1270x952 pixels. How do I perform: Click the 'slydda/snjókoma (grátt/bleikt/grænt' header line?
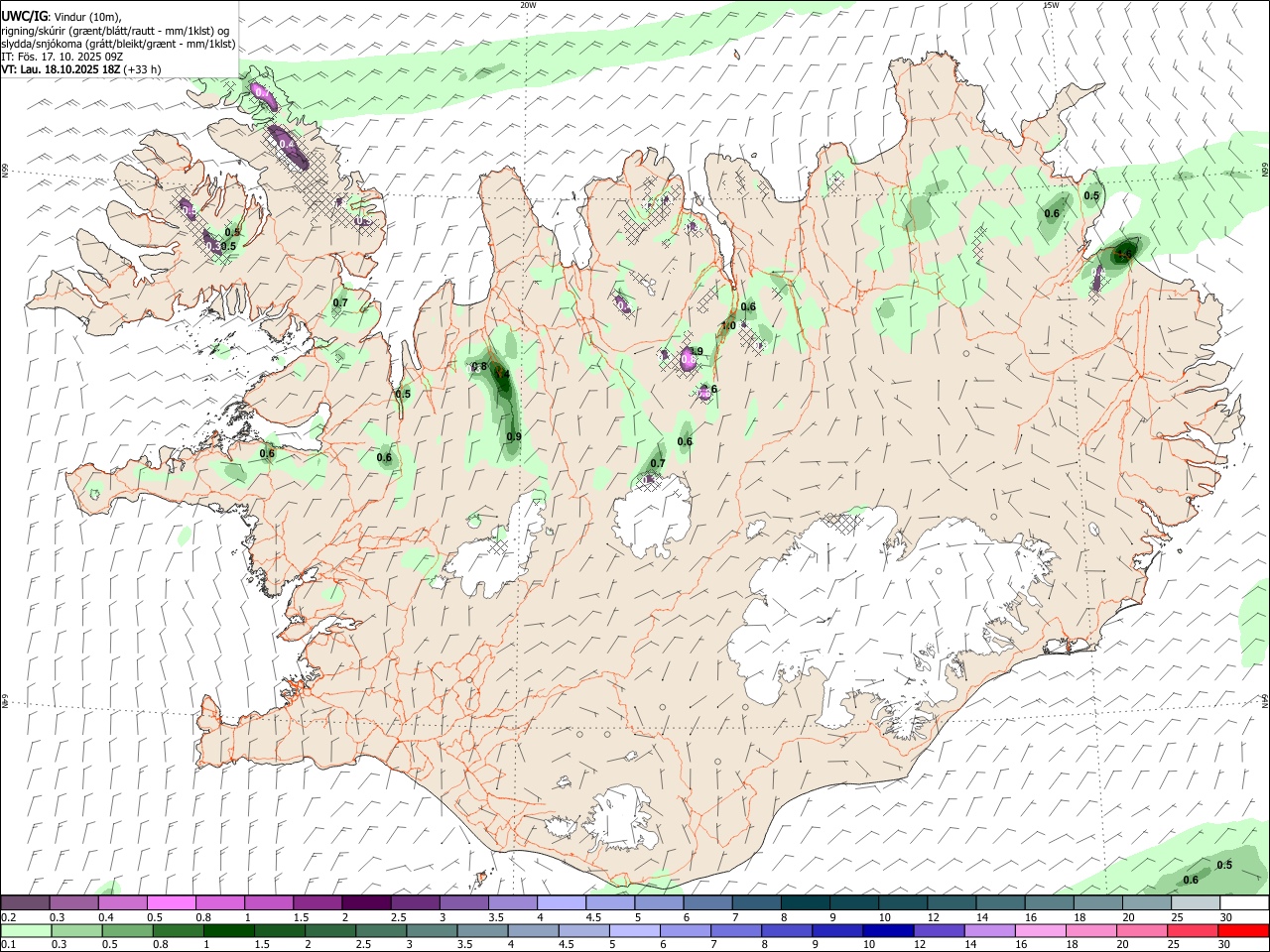coord(118,44)
